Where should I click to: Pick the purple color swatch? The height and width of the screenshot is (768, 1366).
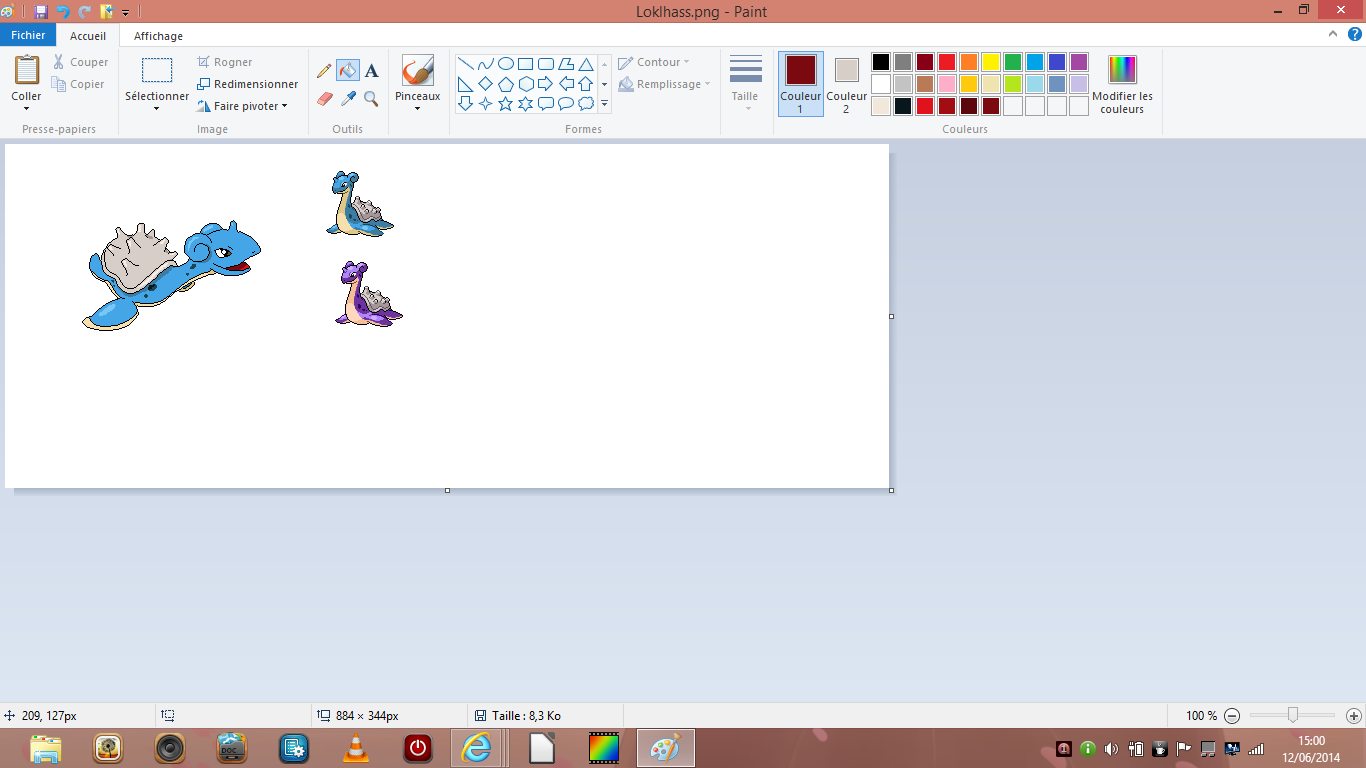pyautogui.click(x=1079, y=62)
